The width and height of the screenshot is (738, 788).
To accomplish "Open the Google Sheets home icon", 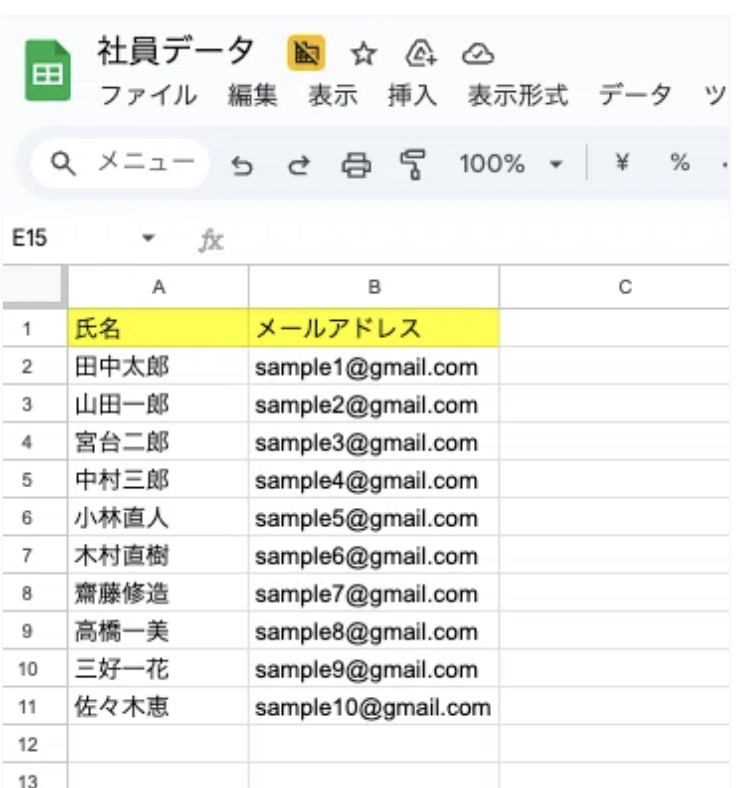I will [48, 70].
